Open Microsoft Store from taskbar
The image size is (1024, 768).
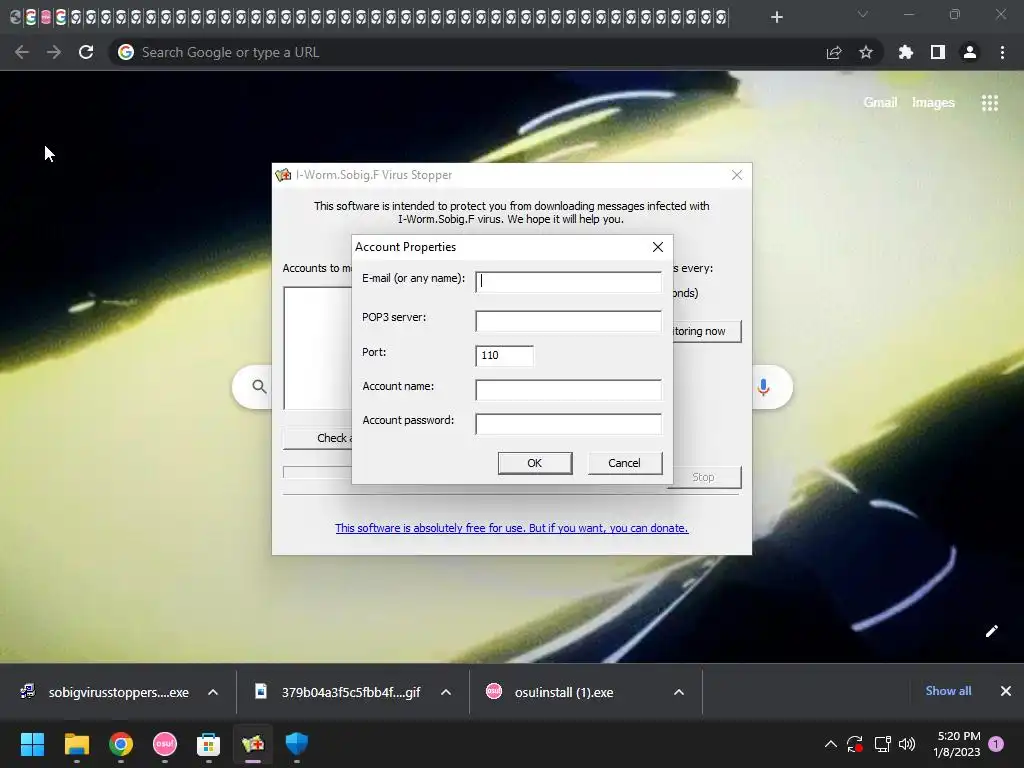point(208,744)
